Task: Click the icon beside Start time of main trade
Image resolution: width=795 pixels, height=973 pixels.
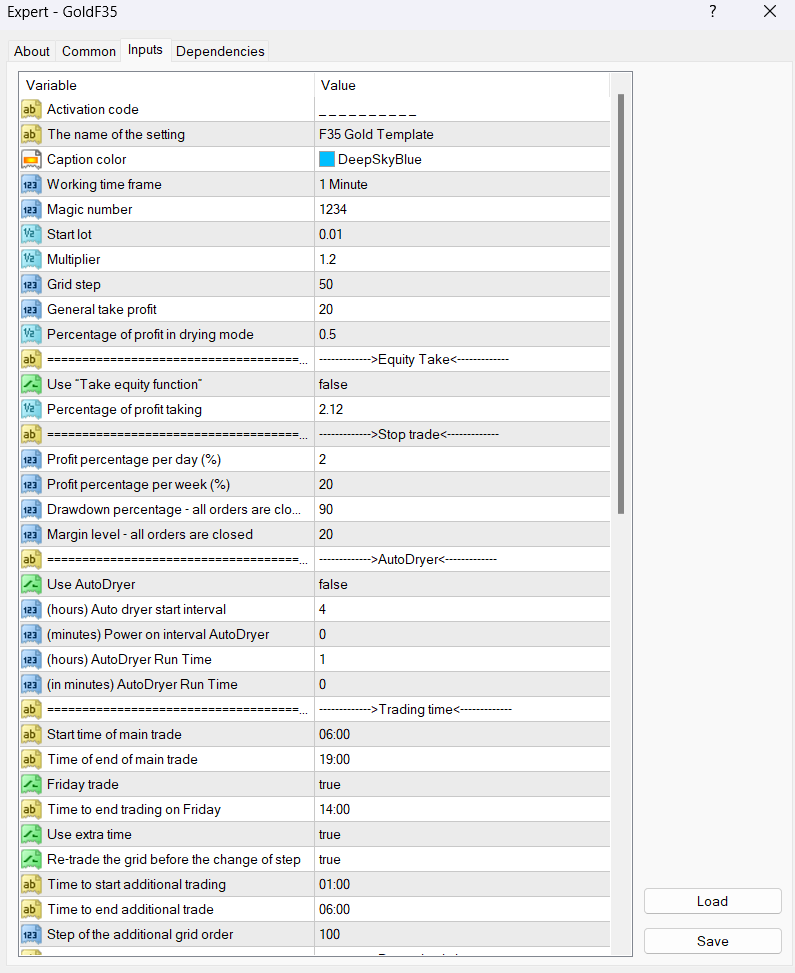Action: pyautogui.click(x=31, y=735)
